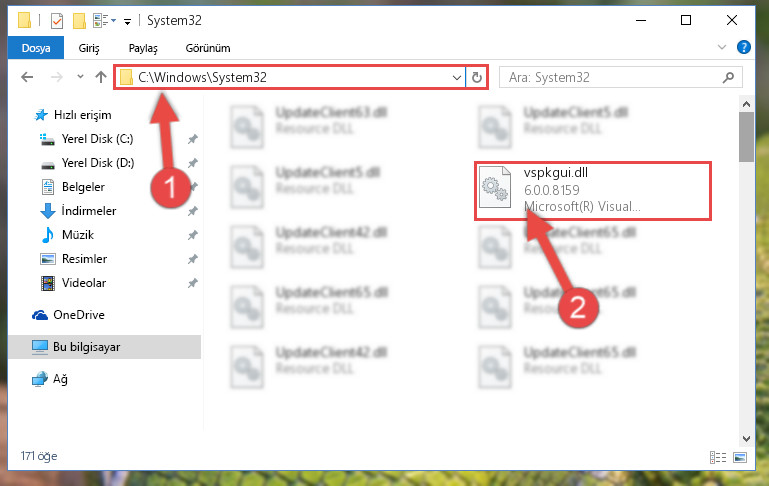Open the Dosya menu
Viewport: 769px width, 486px height.
click(36, 48)
